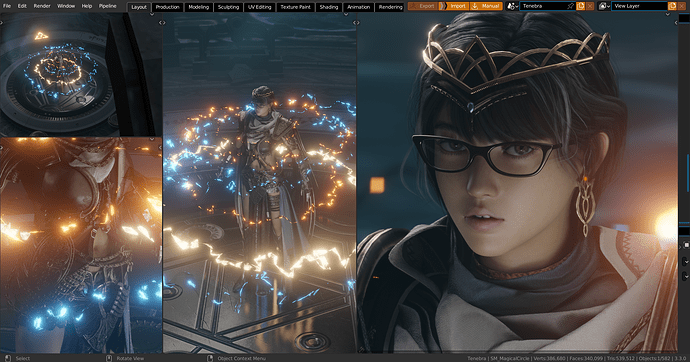Expand the right viewport header chevron

pyautogui.click(x=668, y=15)
